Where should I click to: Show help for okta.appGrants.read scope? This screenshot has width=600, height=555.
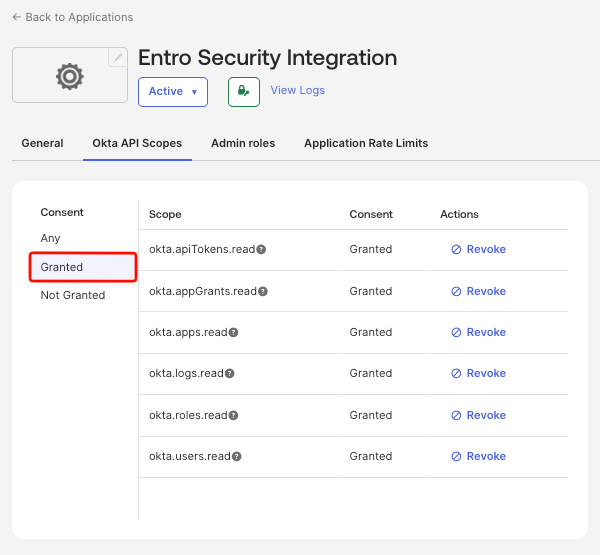263,292
